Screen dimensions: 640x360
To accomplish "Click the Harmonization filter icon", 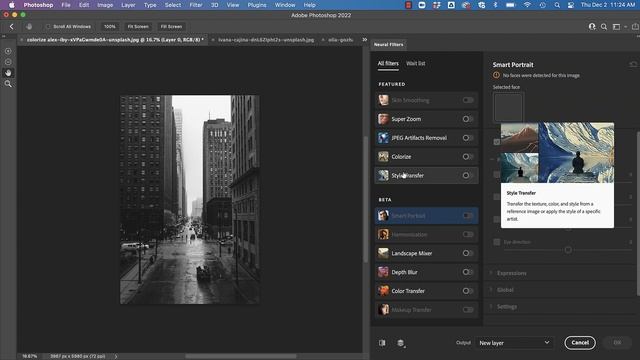I will tap(383, 234).
